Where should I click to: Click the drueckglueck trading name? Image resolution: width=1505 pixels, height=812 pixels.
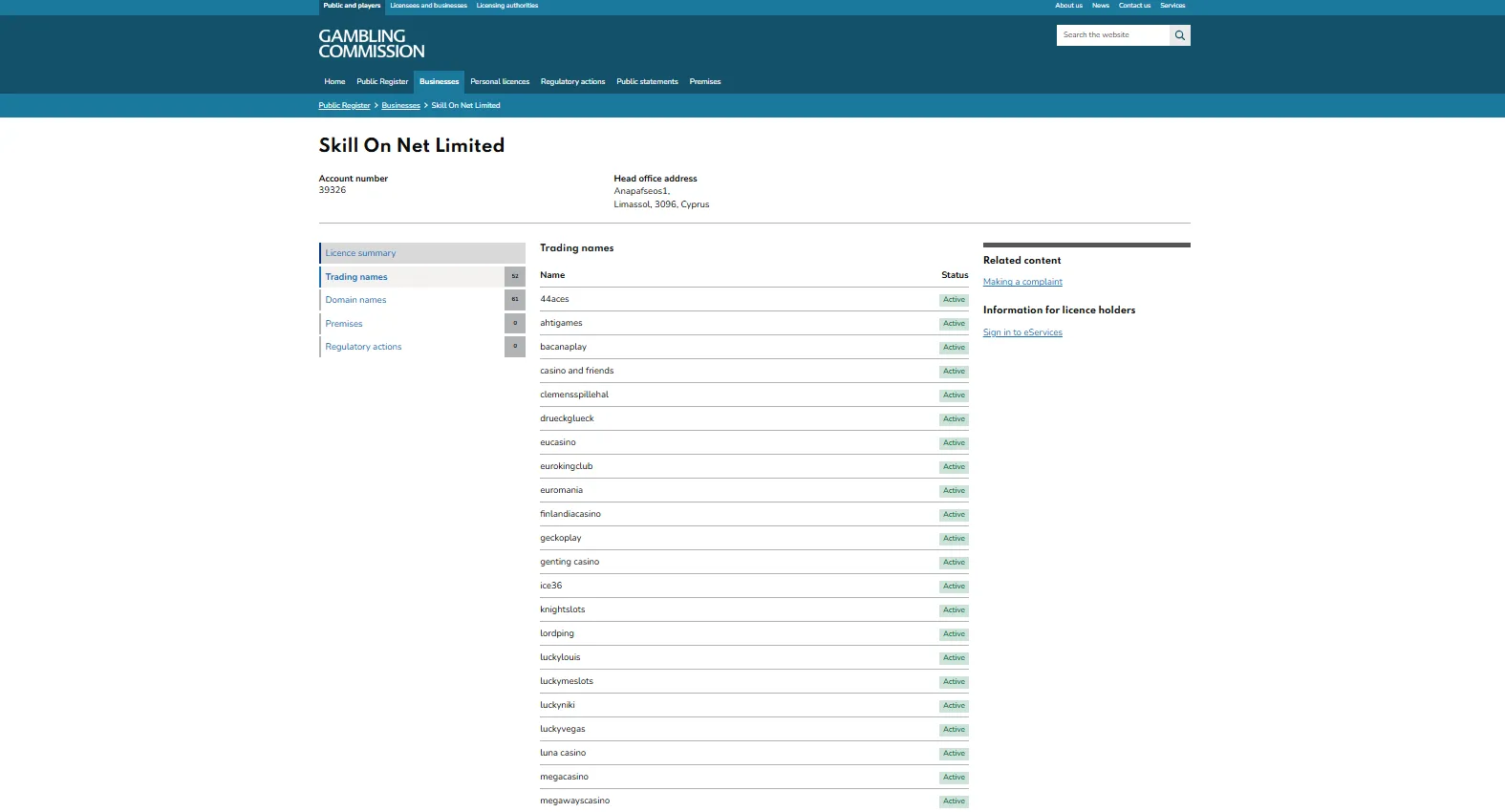coord(567,418)
